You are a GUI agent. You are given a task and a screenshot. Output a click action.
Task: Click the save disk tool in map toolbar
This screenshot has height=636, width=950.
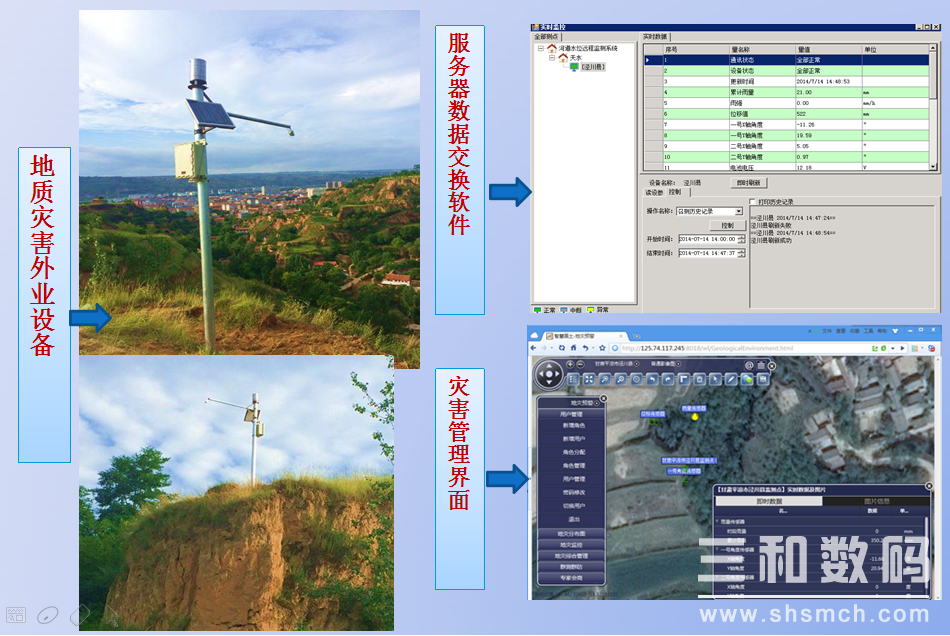click(x=763, y=379)
